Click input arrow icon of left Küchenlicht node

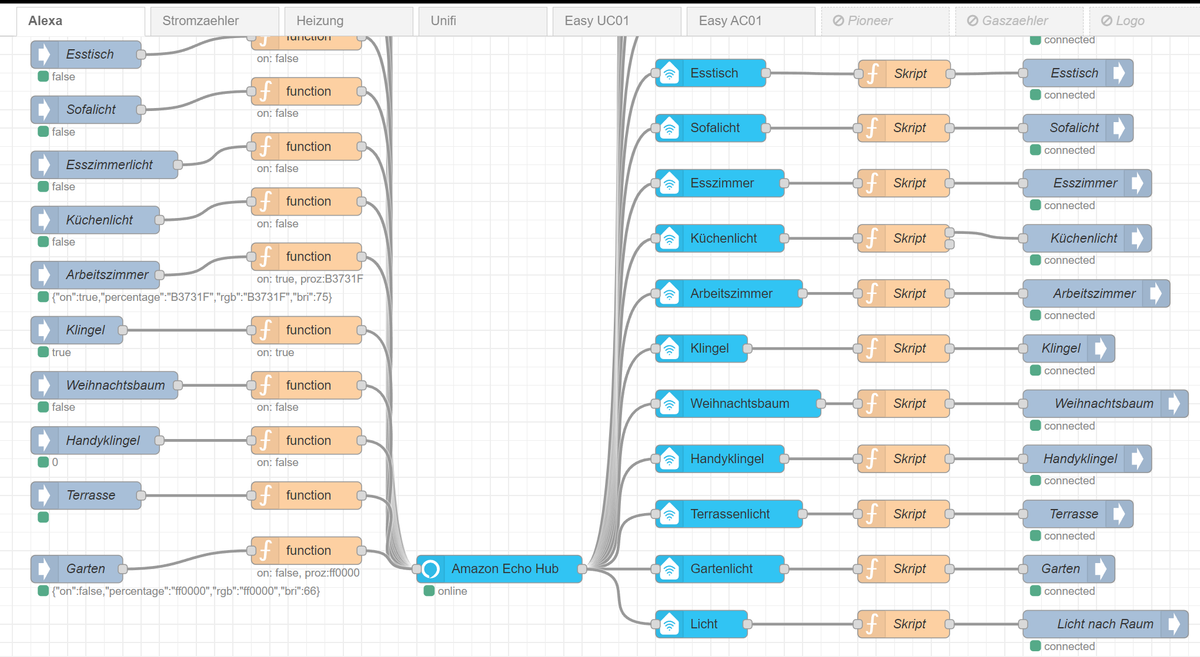[x=44, y=220]
